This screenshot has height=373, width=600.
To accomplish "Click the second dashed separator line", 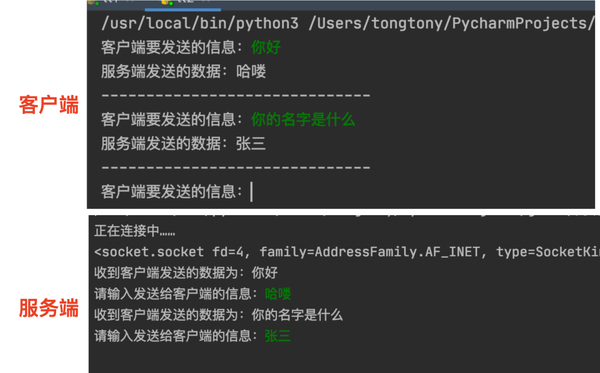I will 236,167.
